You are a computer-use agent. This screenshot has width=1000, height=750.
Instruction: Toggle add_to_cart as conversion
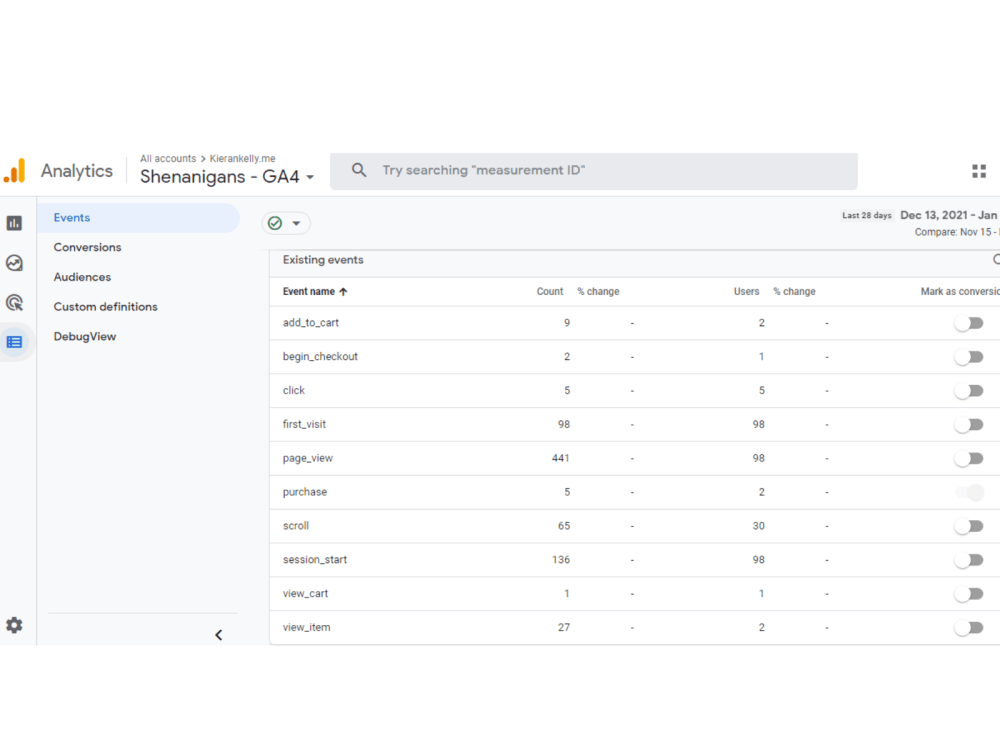click(x=969, y=323)
